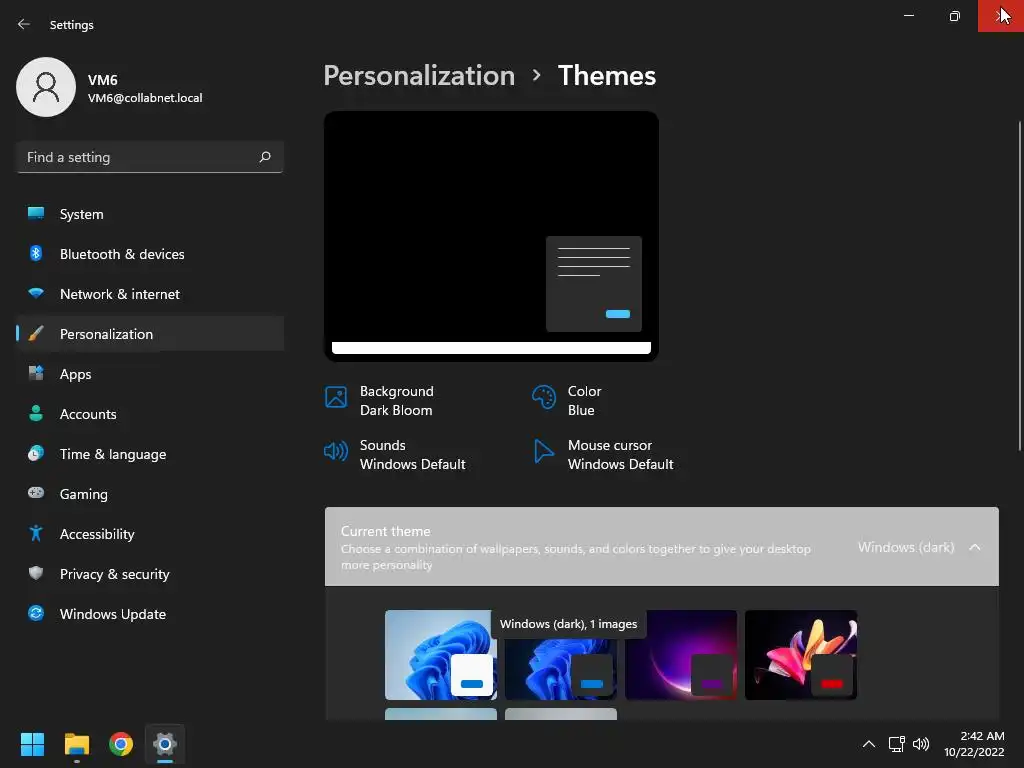Image resolution: width=1024 pixels, height=768 pixels.
Task: Open the System settings category
Action: coord(150,214)
